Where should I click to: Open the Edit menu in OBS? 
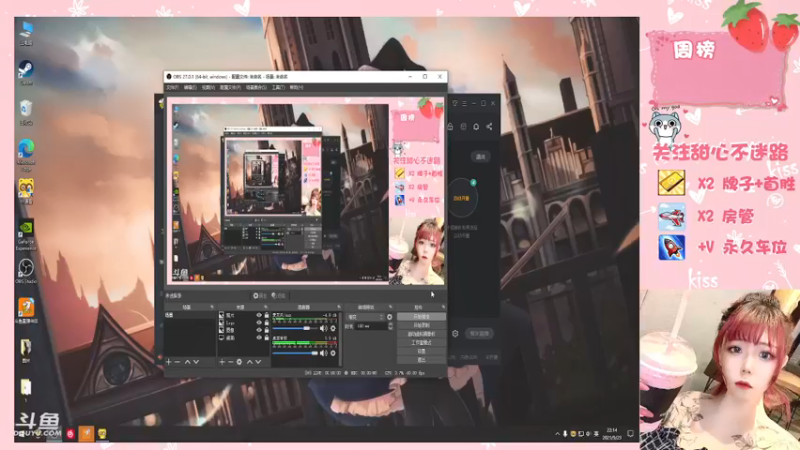pos(190,88)
